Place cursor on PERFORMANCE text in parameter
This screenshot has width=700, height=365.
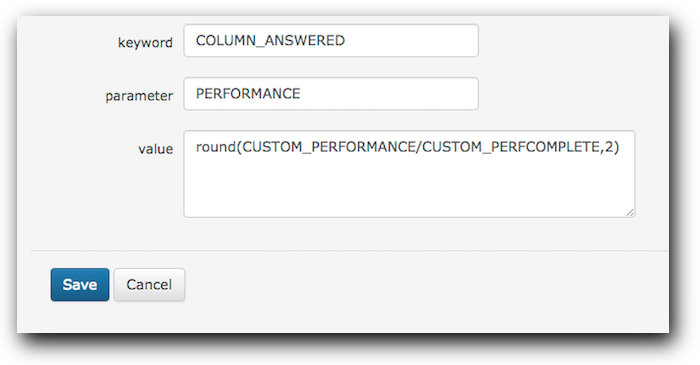(x=248, y=94)
